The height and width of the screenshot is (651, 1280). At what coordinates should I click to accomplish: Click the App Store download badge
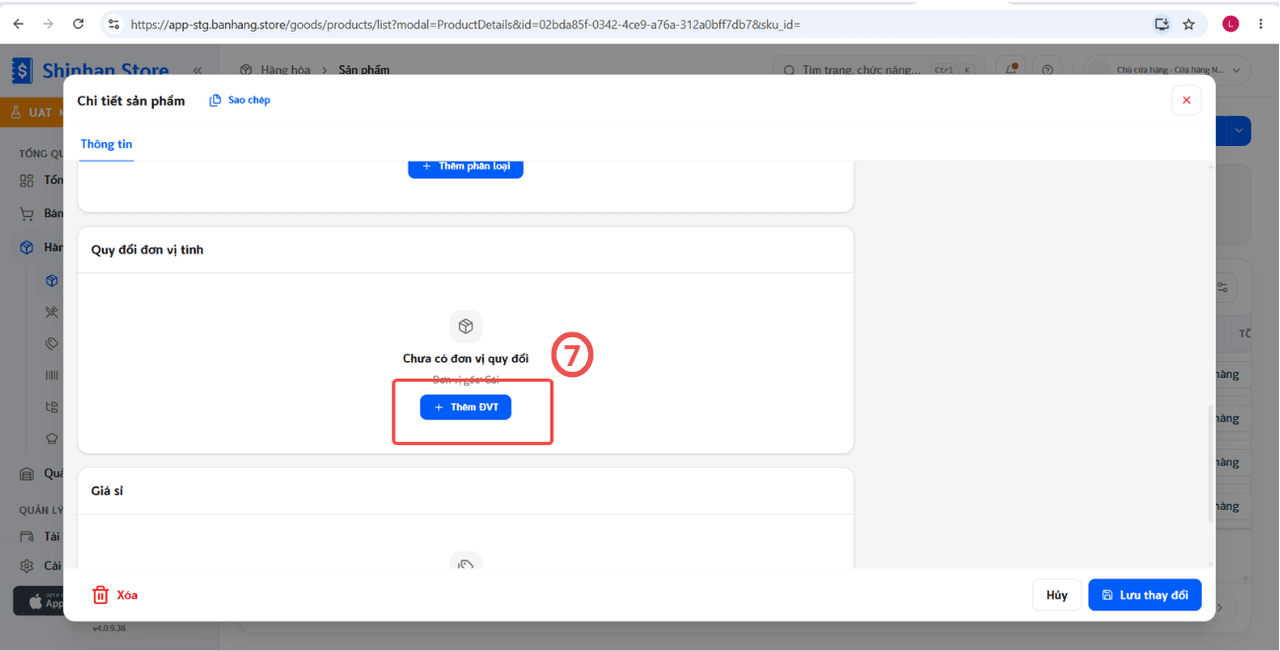(x=40, y=601)
